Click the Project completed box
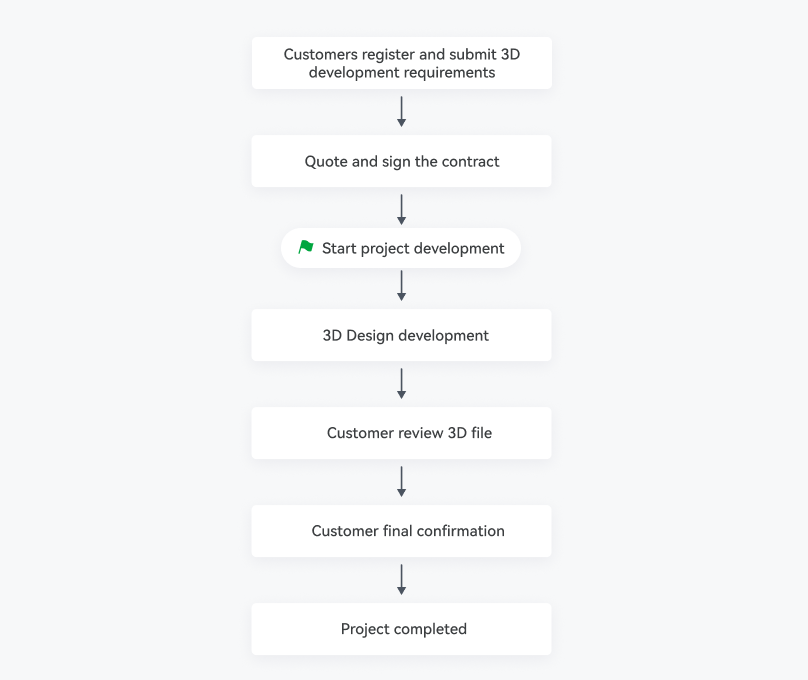Image resolution: width=808 pixels, height=680 pixels. [401, 629]
